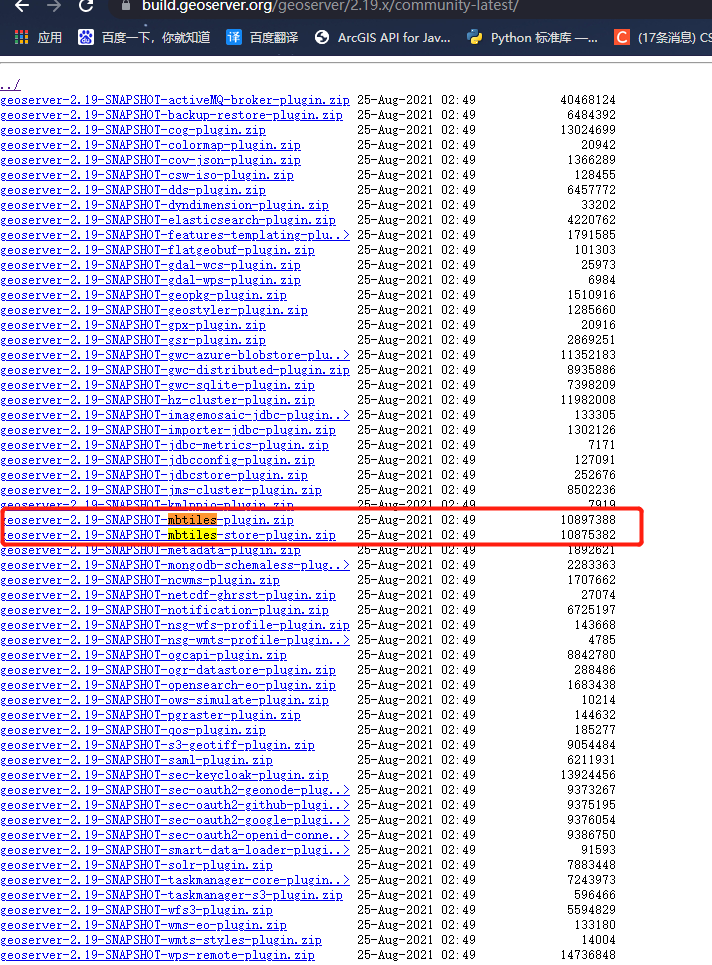Viewport: 712px width, 965px height.
Task: Download the netcdf-ghrsst-plugin.zip file
Action: (168, 595)
